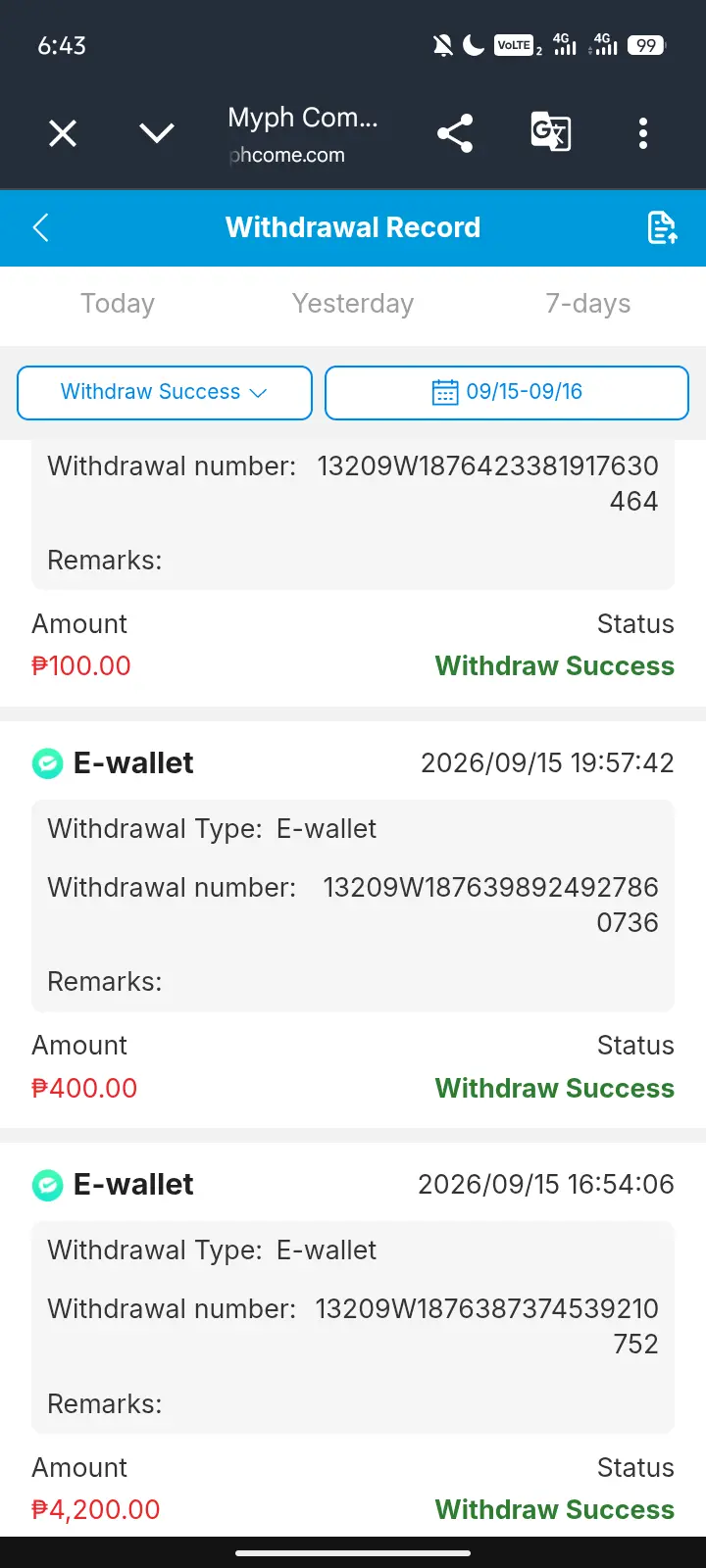Open the 09/15-09/16 date range picker

[507, 392]
